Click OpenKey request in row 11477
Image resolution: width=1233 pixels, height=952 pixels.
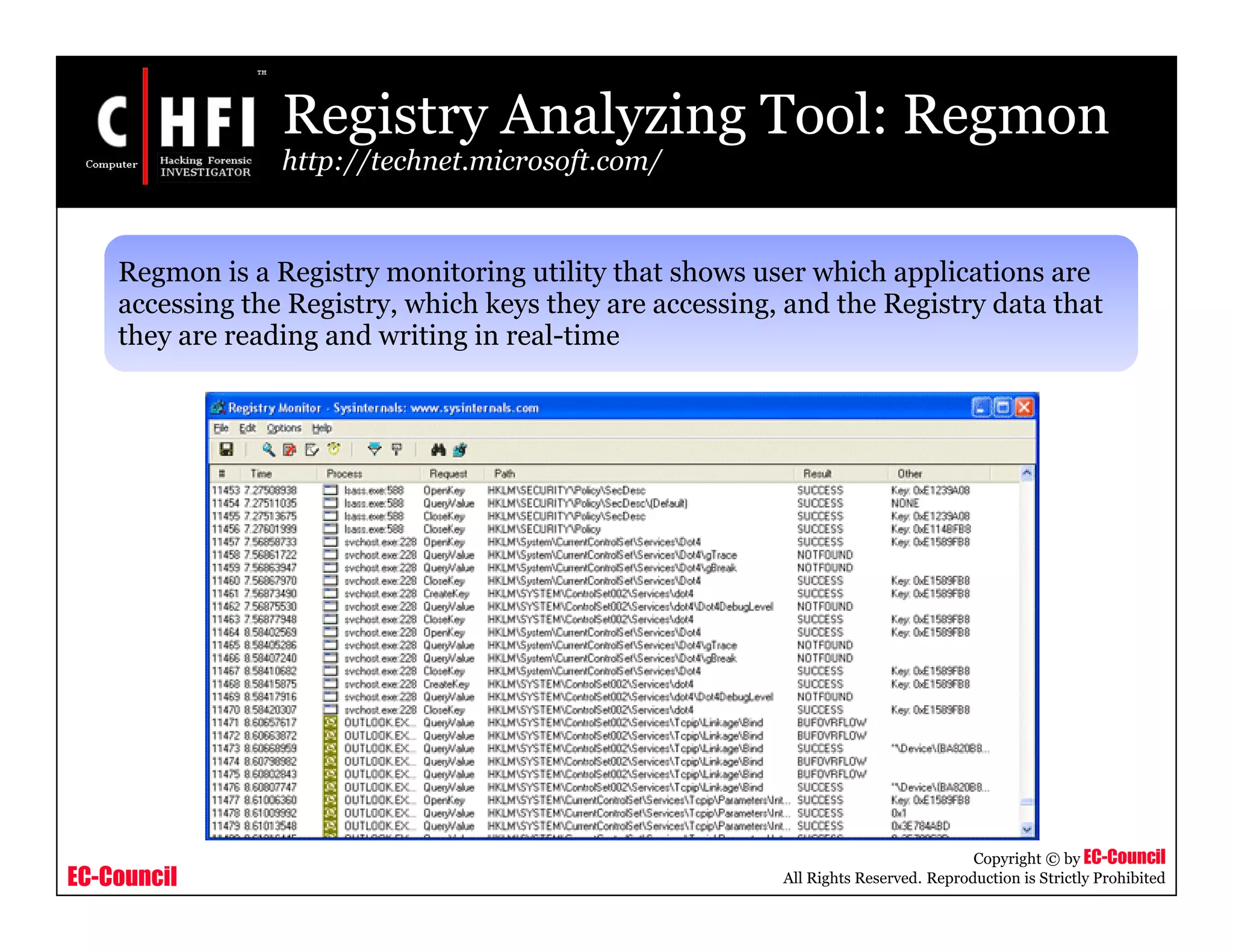(444, 800)
